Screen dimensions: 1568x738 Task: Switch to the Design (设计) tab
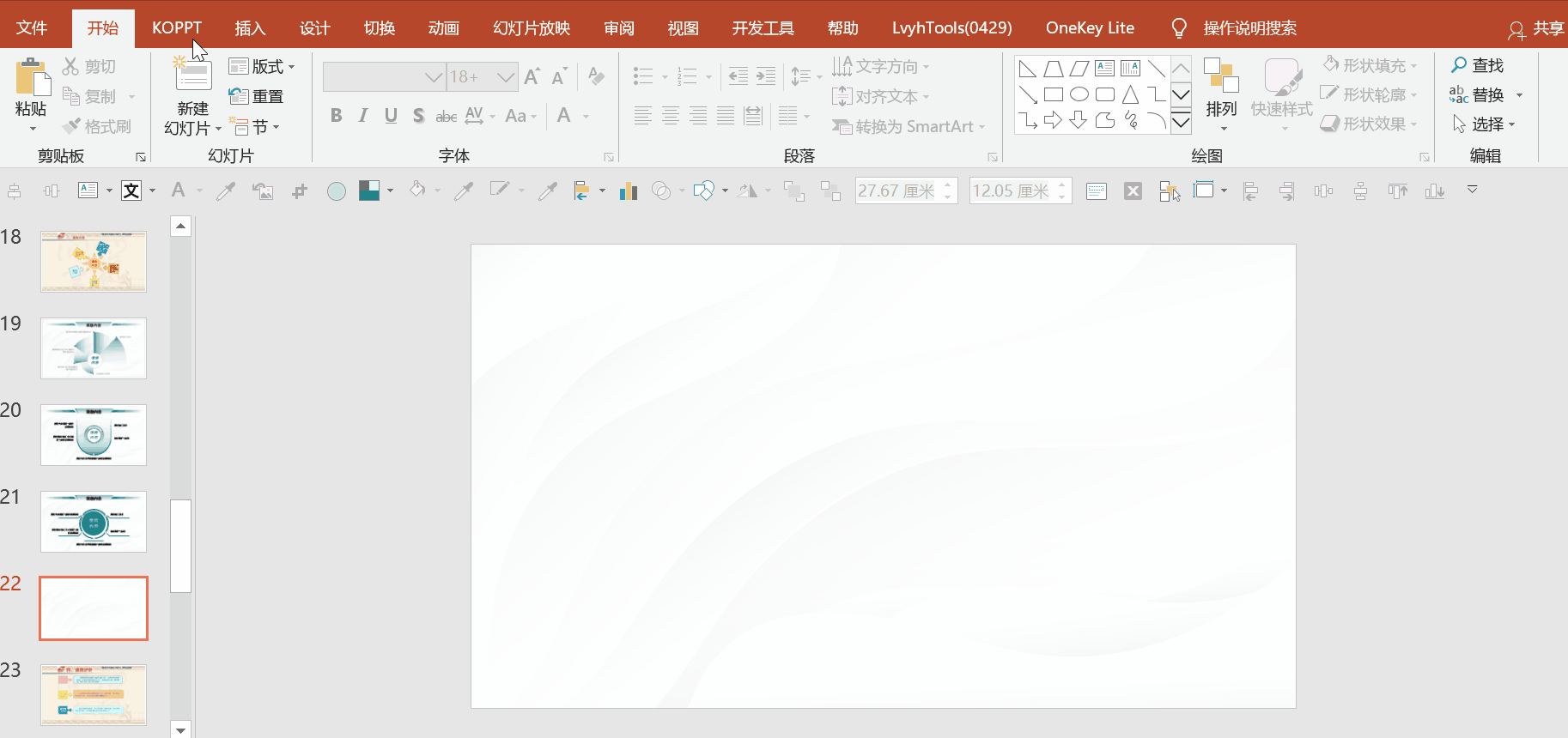click(x=314, y=27)
